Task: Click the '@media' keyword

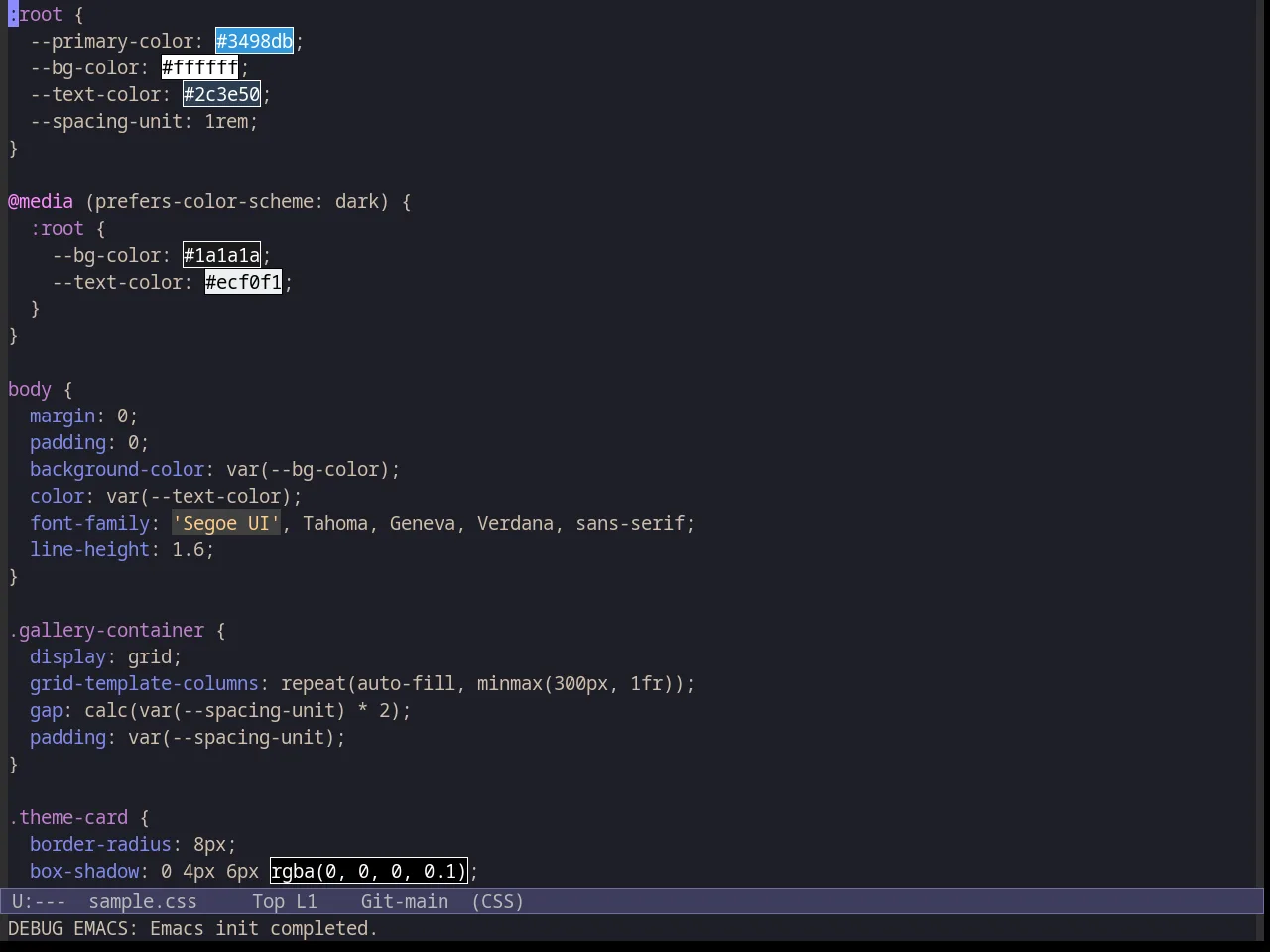Action: 41,201
